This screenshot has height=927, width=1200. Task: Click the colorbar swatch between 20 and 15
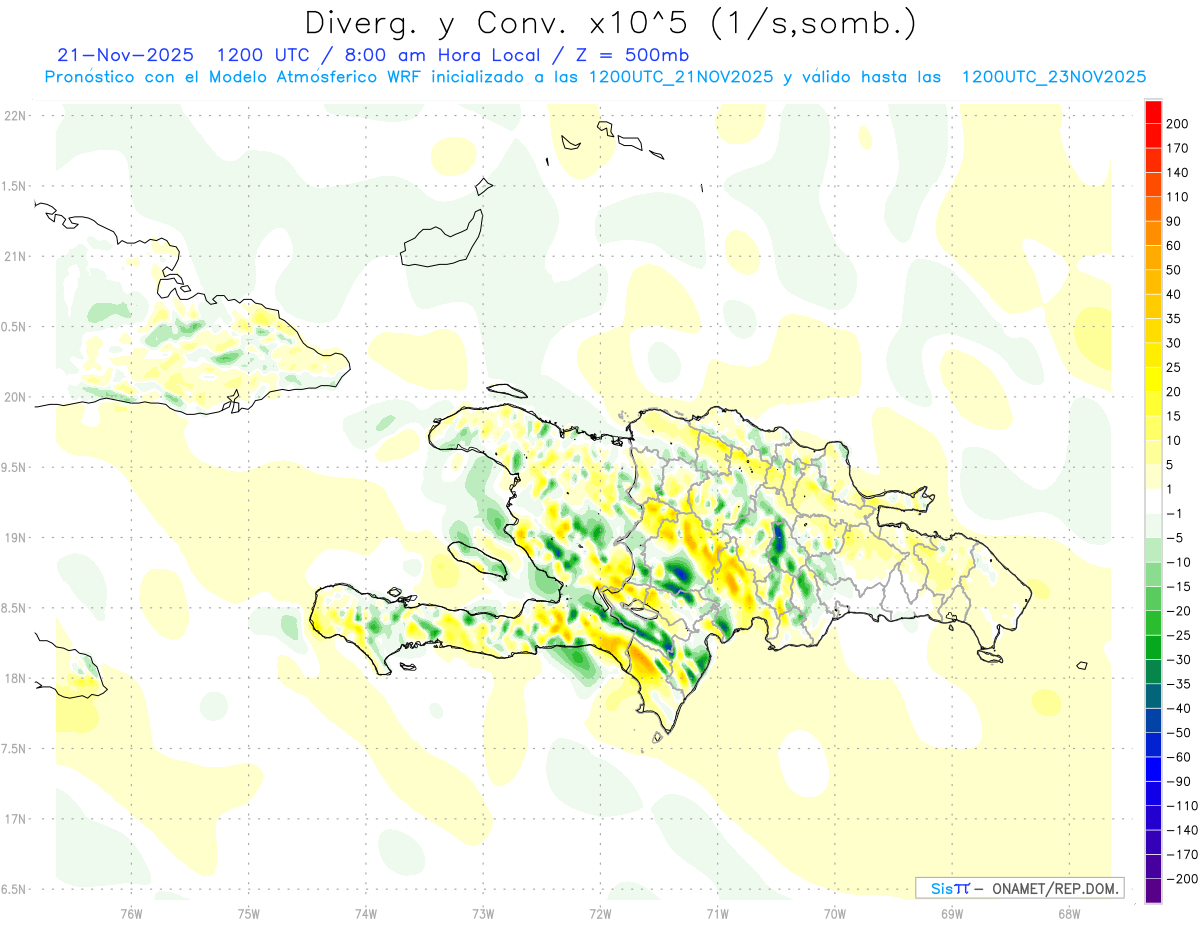coord(1152,403)
